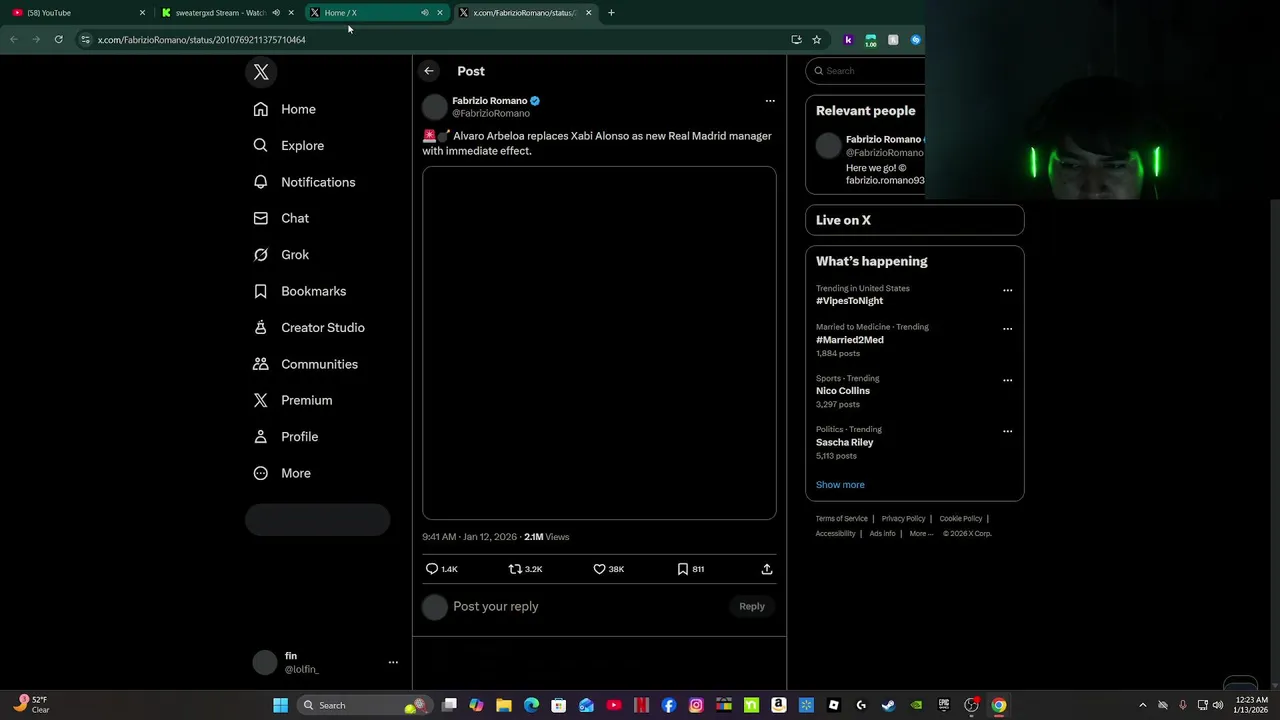Open Communities in the sidebar
1280x720 pixels.
tap(306, 364)
